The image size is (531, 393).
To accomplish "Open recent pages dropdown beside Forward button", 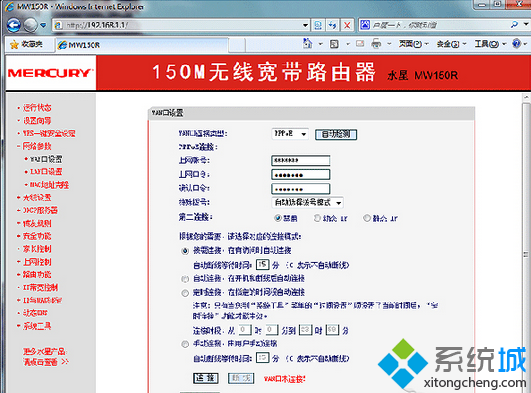I will pyautogui.click(x=43, y=25).
